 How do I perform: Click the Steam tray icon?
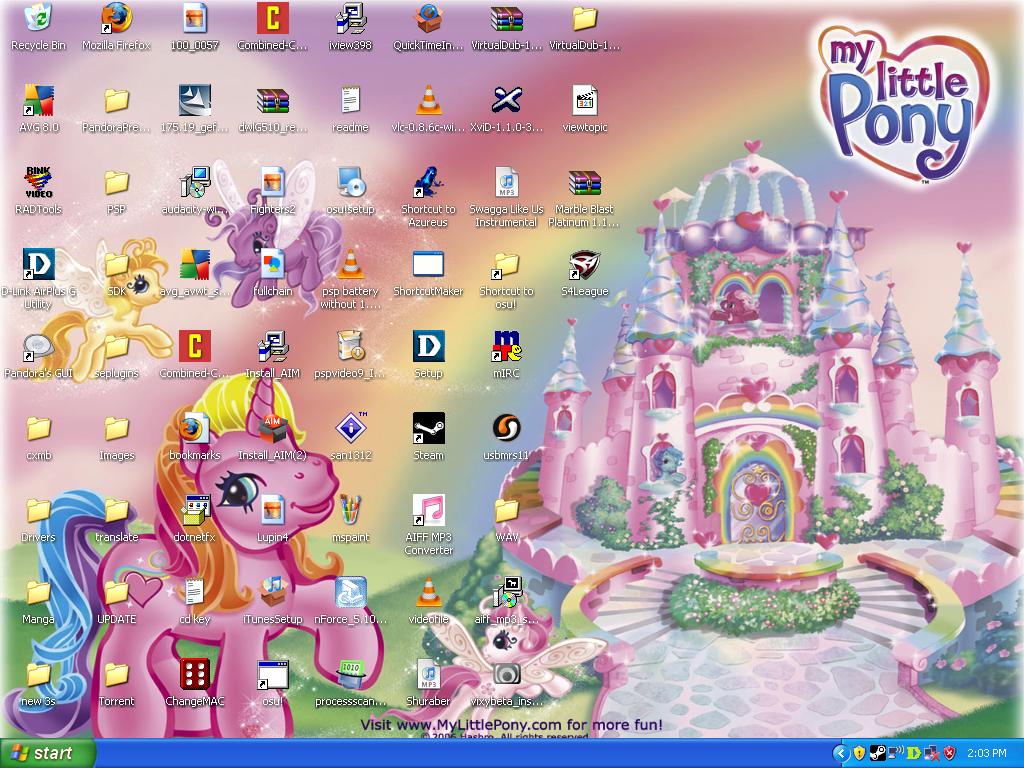click(878, 754)
